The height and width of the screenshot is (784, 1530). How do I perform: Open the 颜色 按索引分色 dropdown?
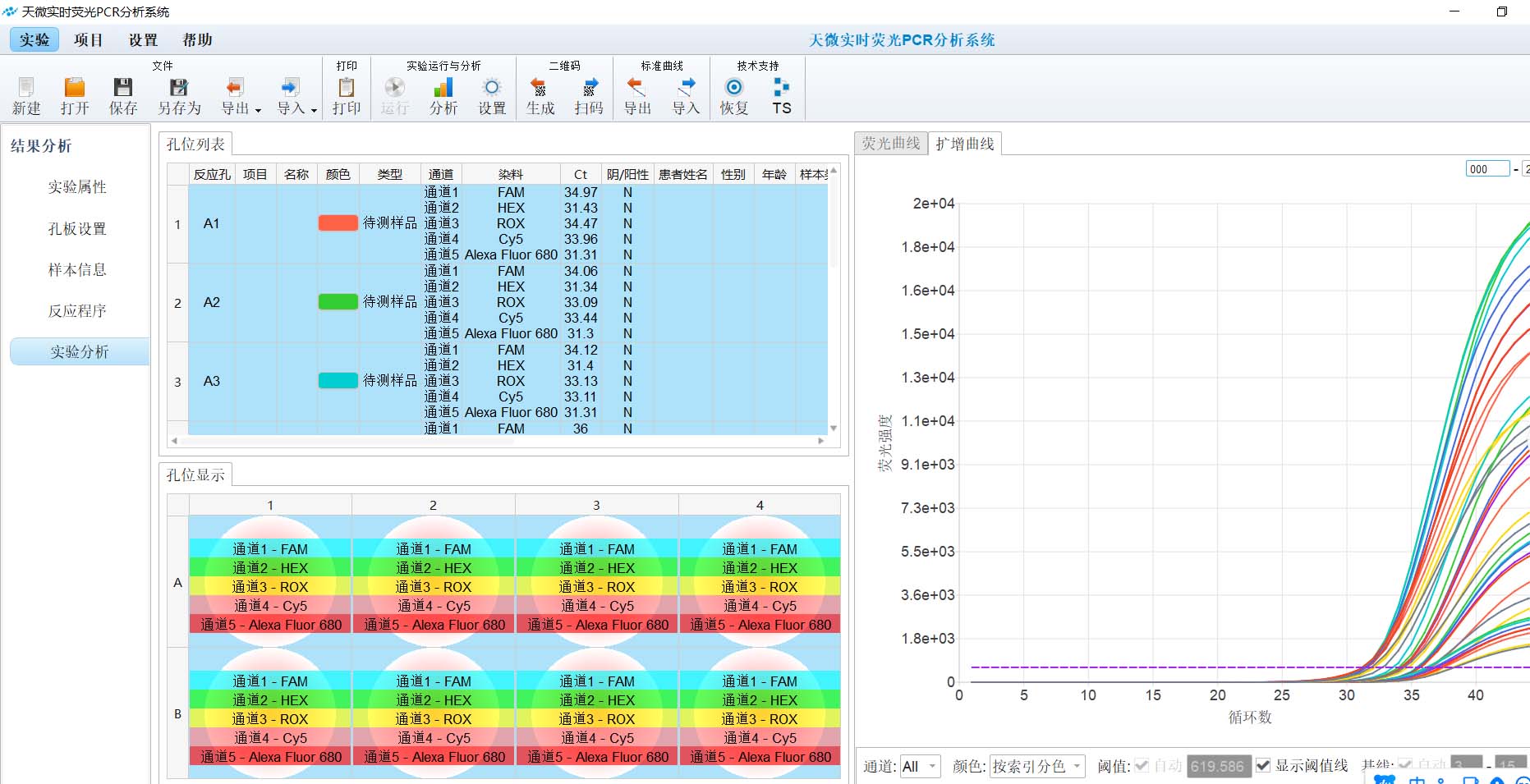click(x=1037, y=767)
